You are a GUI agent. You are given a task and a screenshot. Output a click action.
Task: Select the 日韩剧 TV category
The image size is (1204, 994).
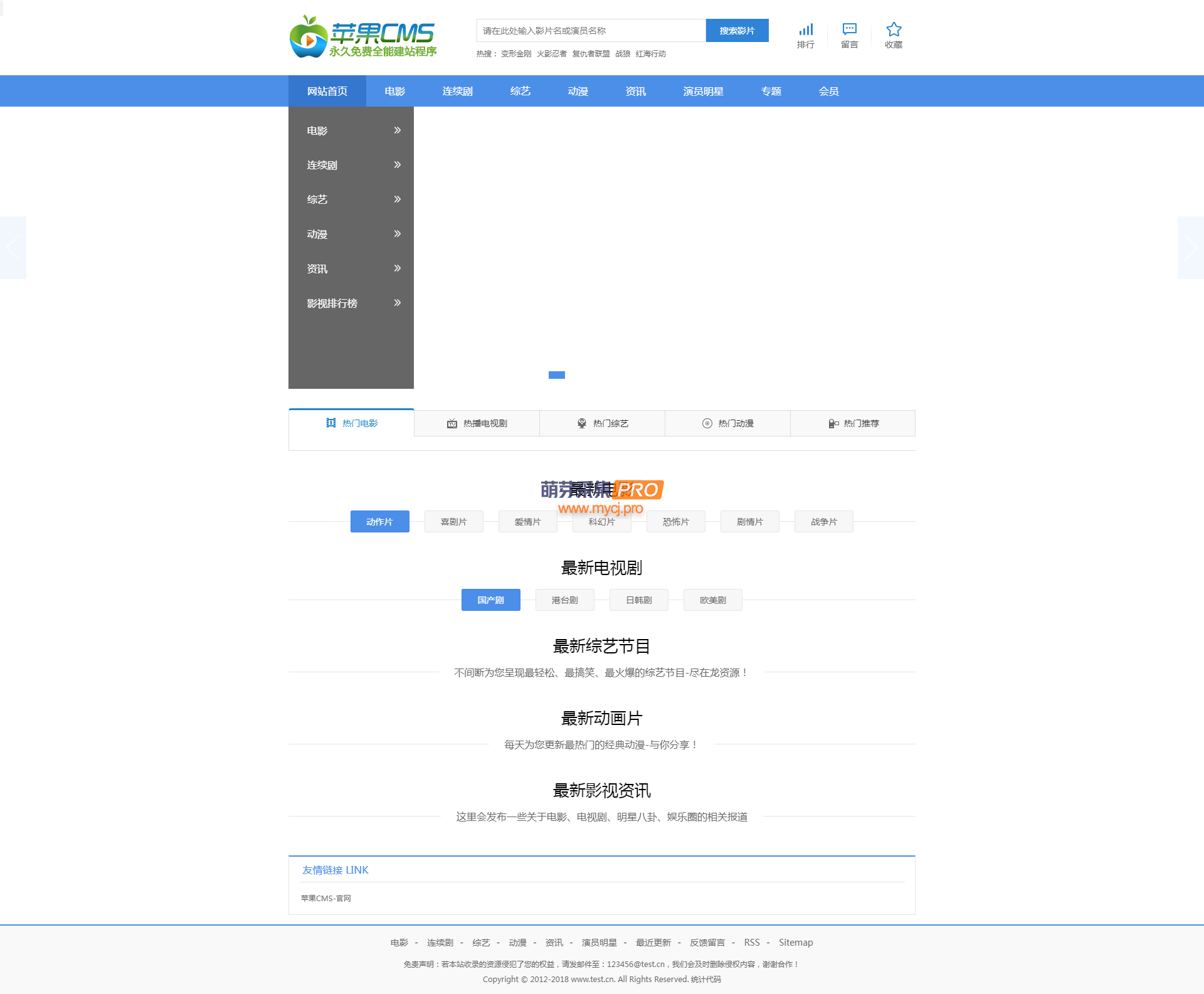(x=639, y=600)
